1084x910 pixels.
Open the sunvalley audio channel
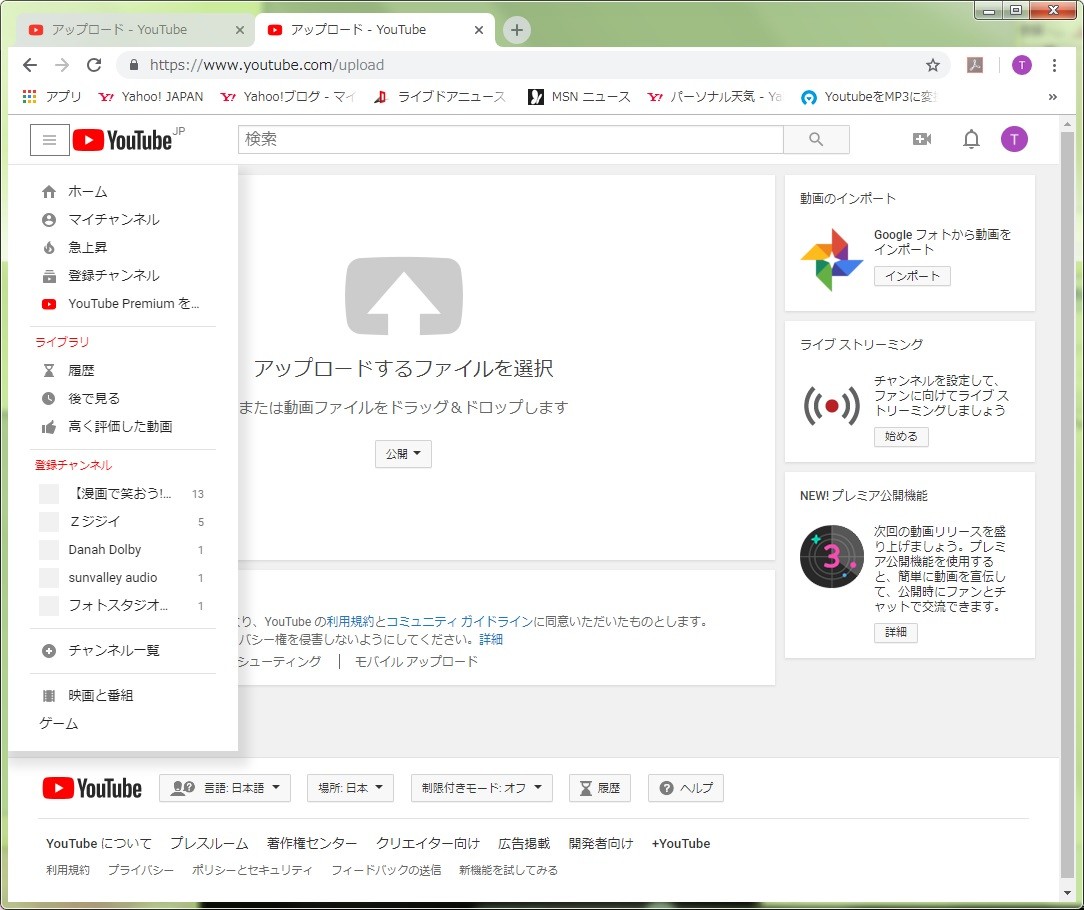123,577
